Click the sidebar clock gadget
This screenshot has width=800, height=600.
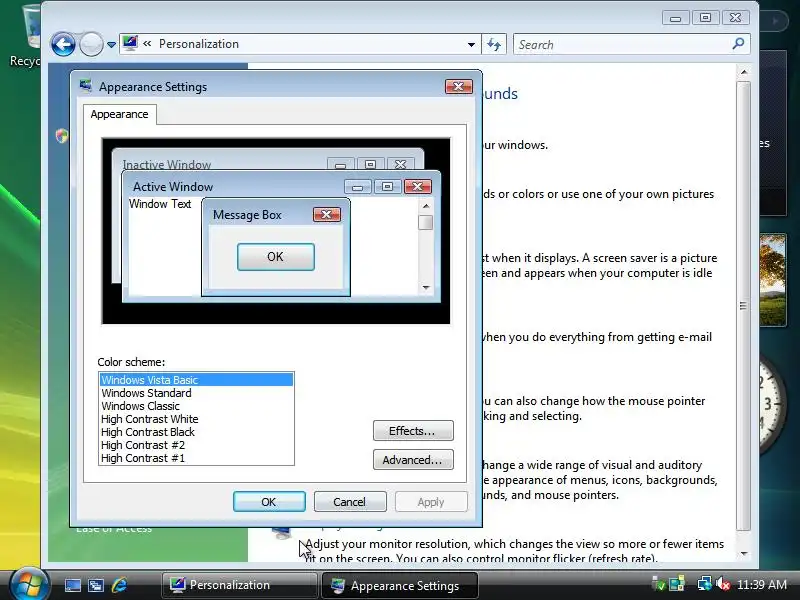772,406
